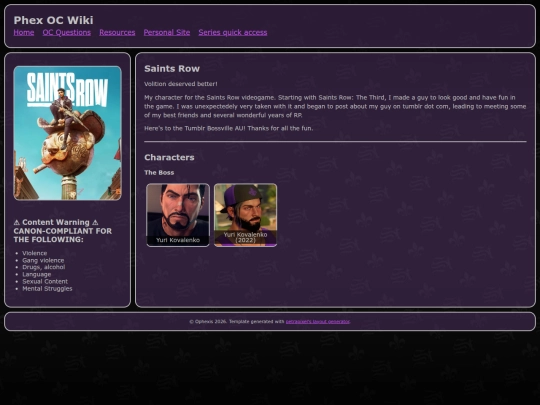
Task: Click the Content Warning heading
Action: (63, 231)
